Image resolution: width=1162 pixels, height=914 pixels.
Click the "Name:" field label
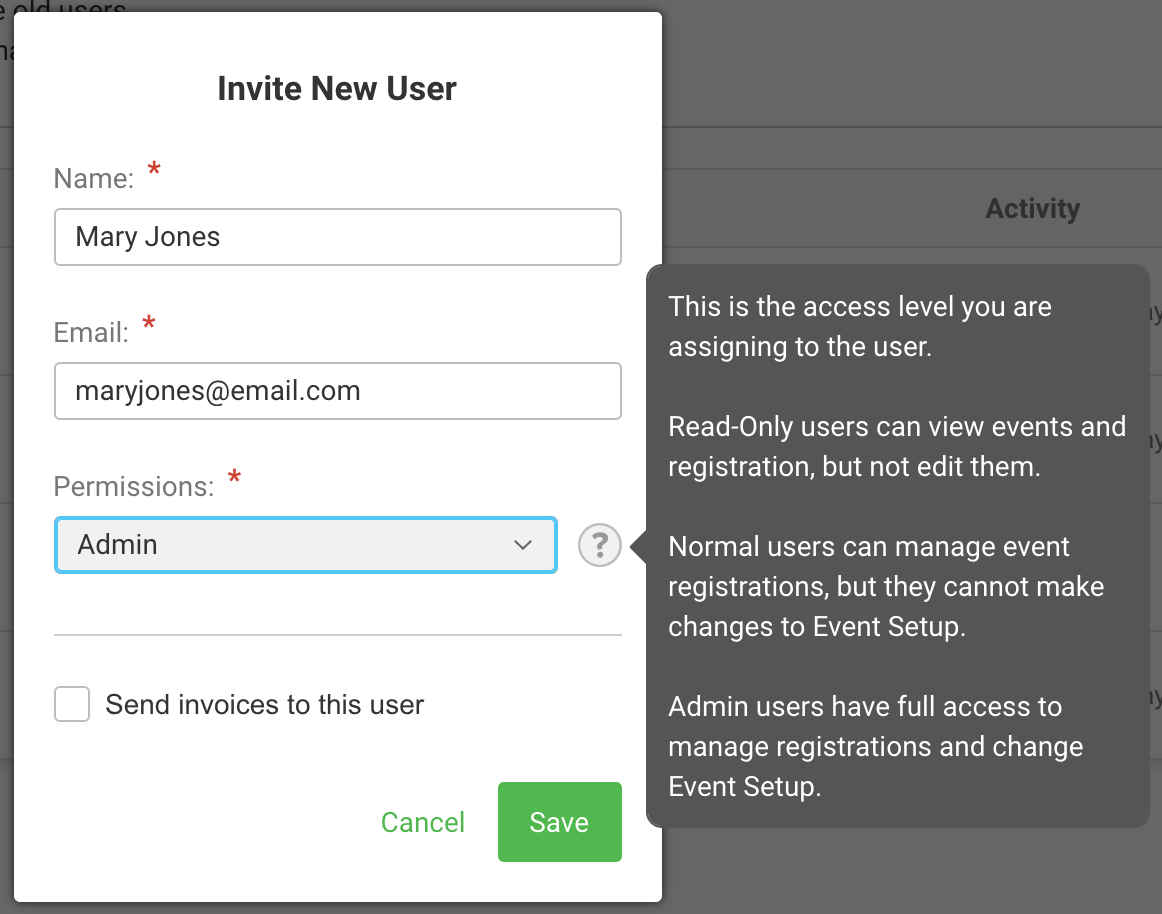93,178
